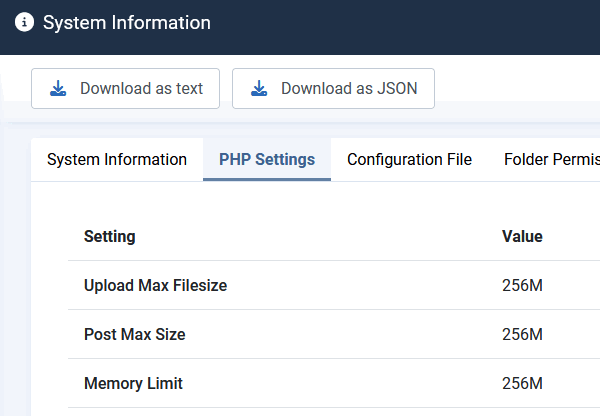Screen dimensions: 600x416
Task: Select the Upload Max Filesize row label
Action: 155,286
